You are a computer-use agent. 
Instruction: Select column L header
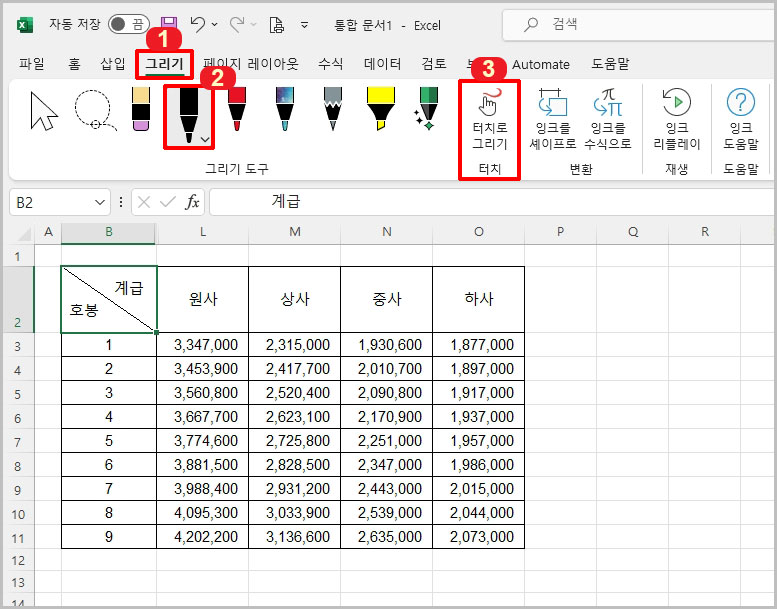[203, 232]
